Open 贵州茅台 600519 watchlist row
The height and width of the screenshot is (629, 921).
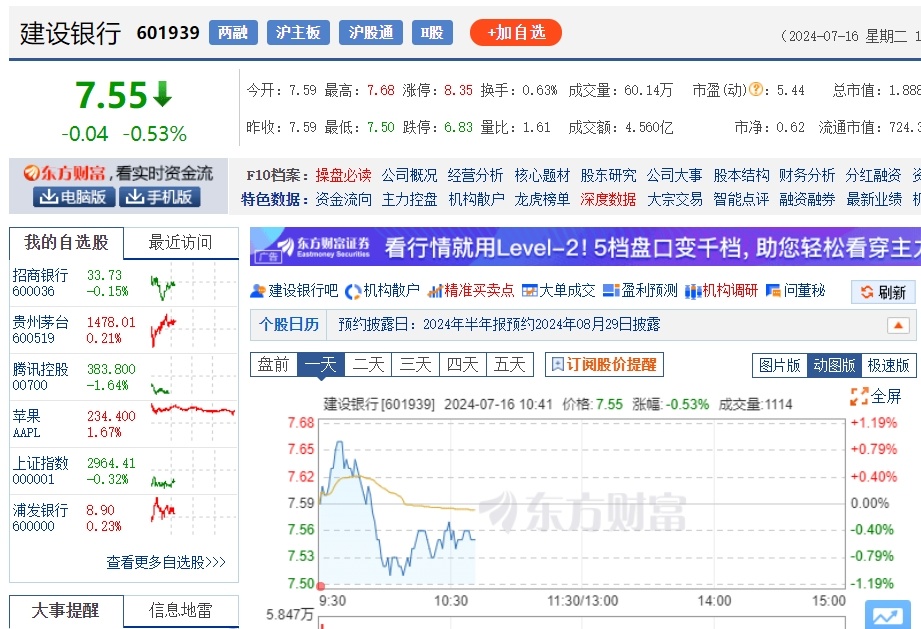(x=123, y=330)
